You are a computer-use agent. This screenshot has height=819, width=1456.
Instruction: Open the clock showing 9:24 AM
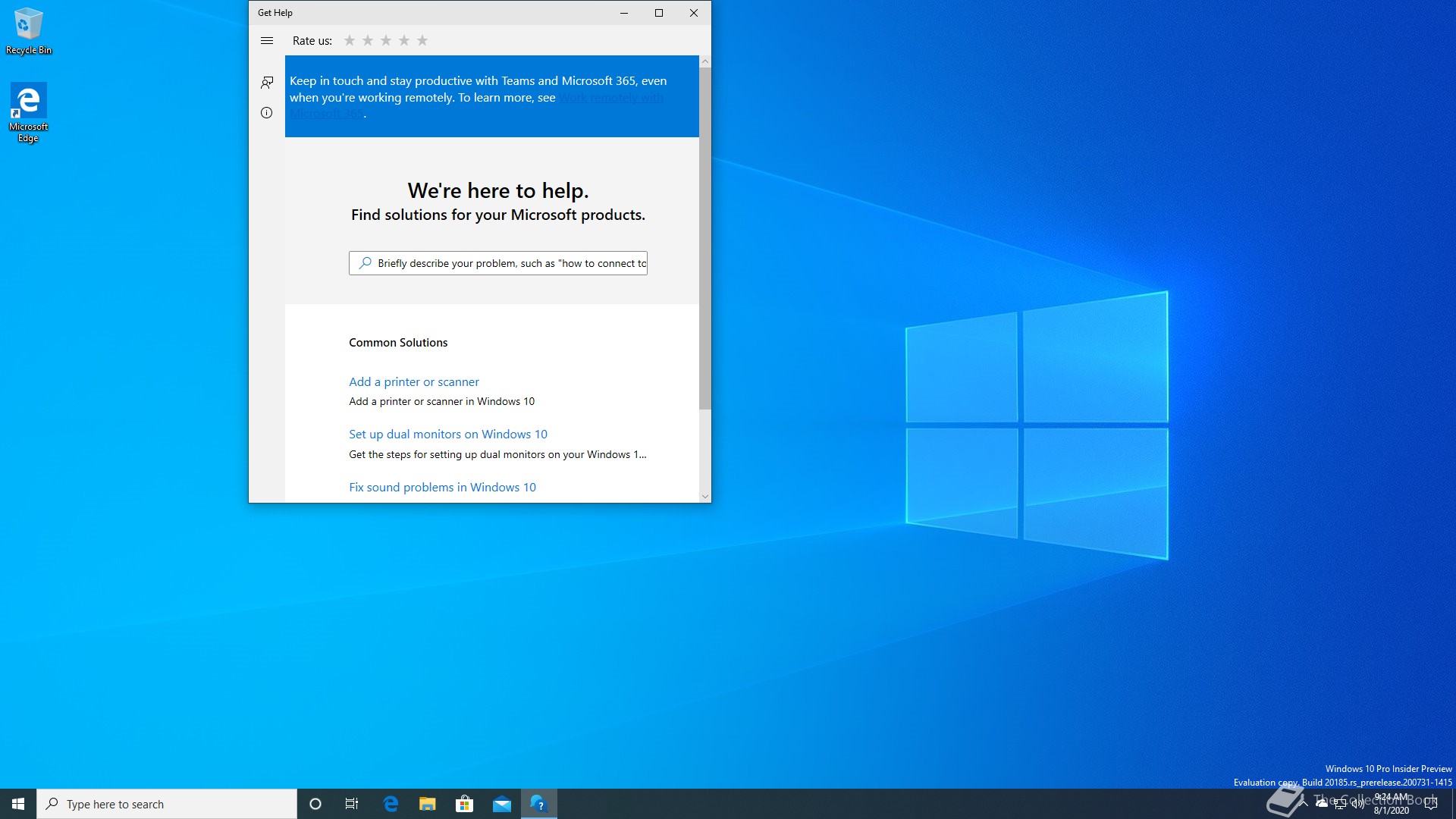click(x=1392, y=804)
